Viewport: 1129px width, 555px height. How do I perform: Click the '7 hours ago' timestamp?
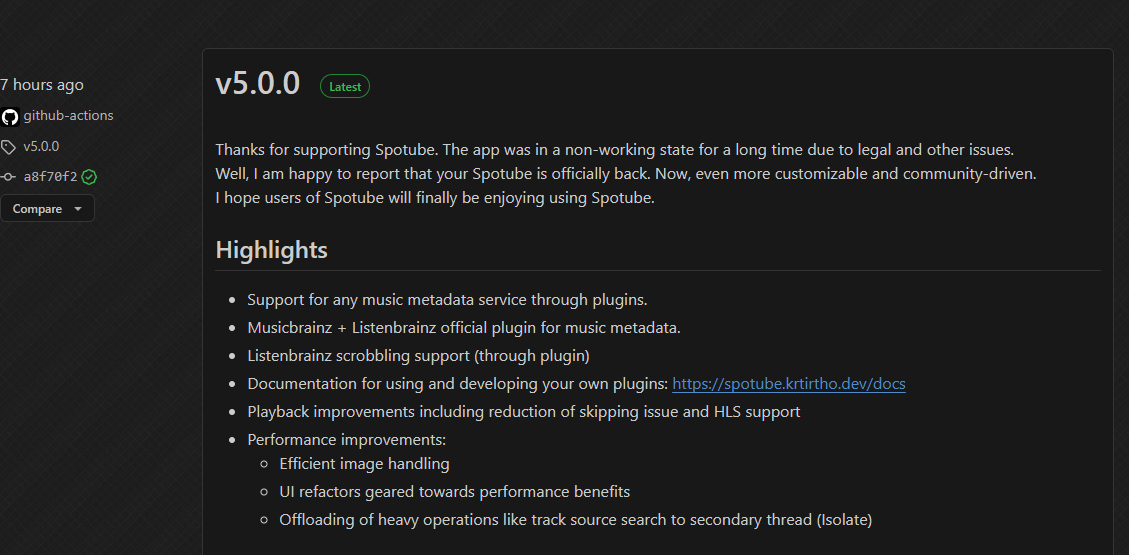click(42, 85)
